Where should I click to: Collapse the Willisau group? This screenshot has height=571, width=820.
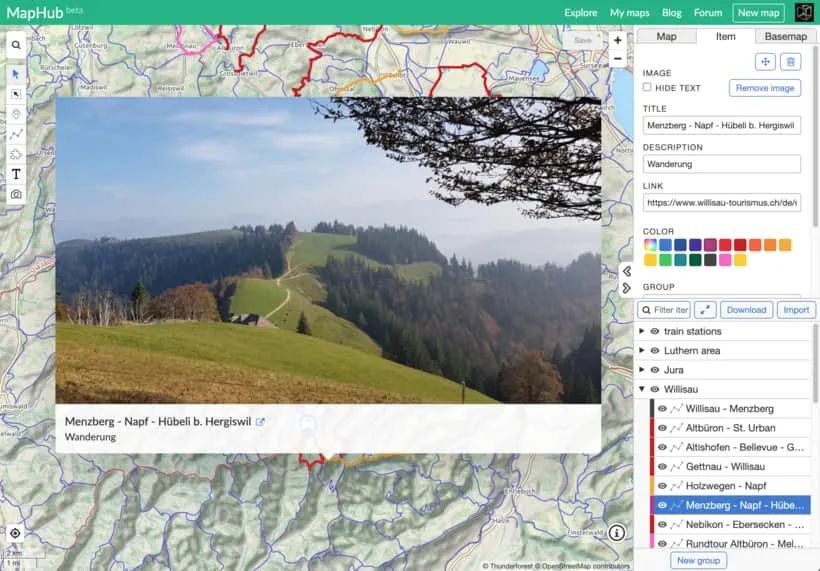click(642, 390)
